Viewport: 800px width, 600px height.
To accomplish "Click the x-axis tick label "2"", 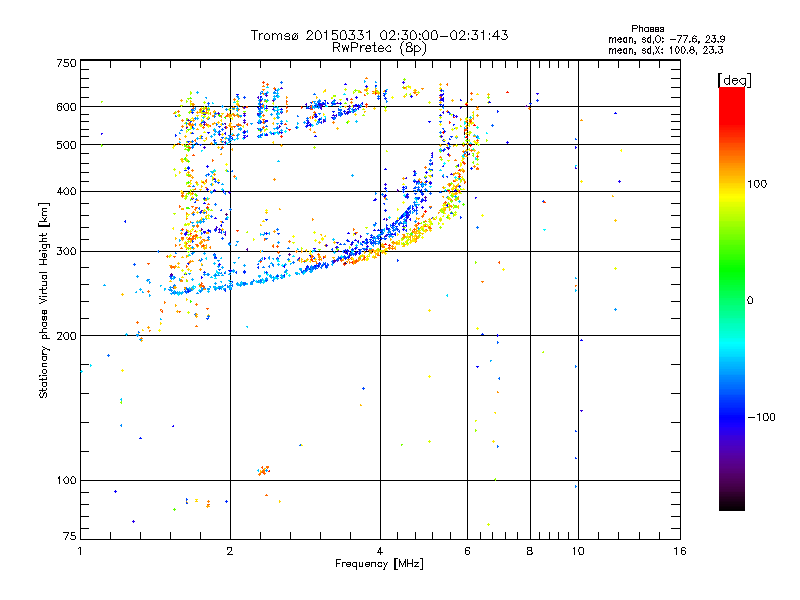I will coord(230,551).
